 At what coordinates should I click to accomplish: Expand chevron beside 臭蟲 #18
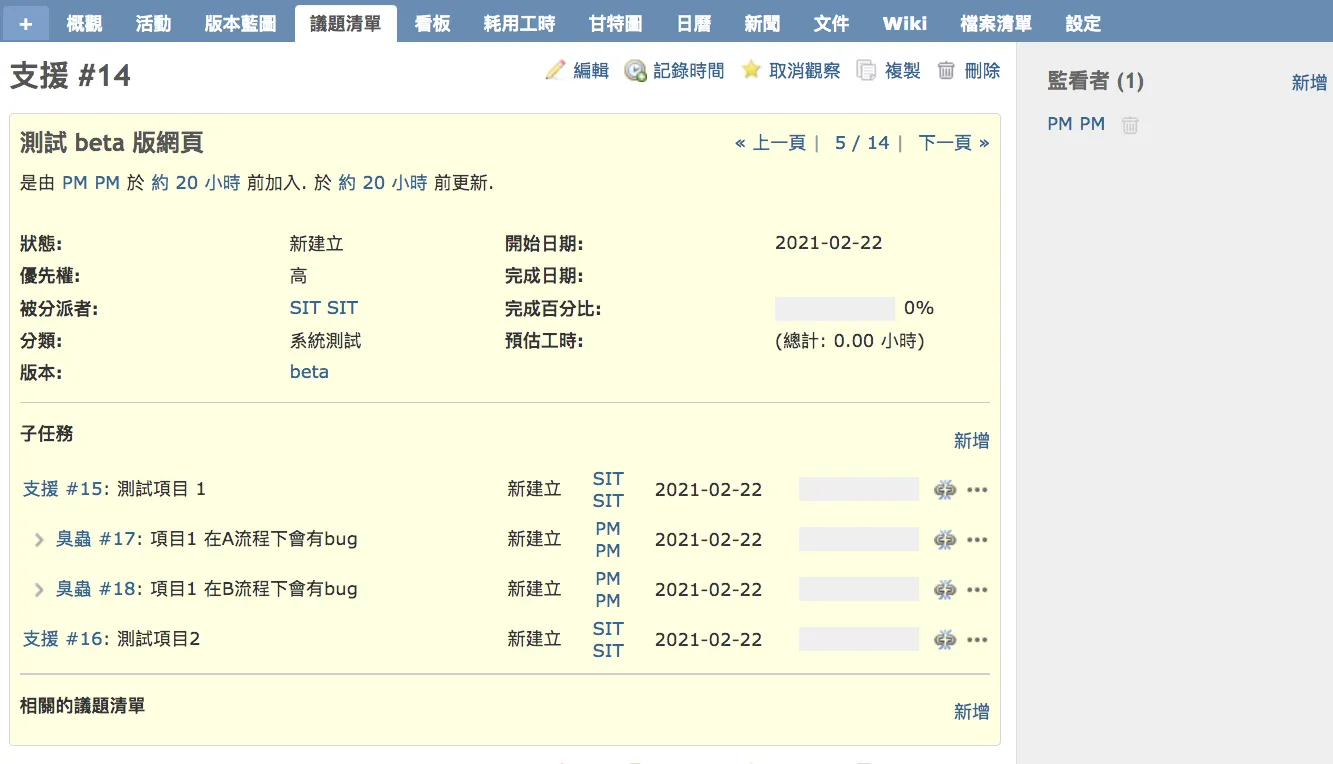coord(39,590)
